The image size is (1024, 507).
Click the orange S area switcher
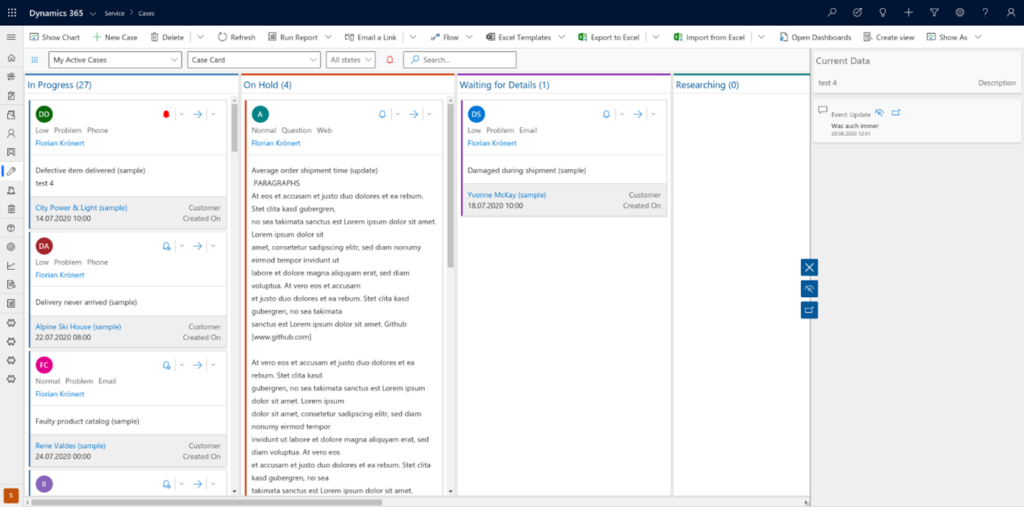tap(10, 495)
